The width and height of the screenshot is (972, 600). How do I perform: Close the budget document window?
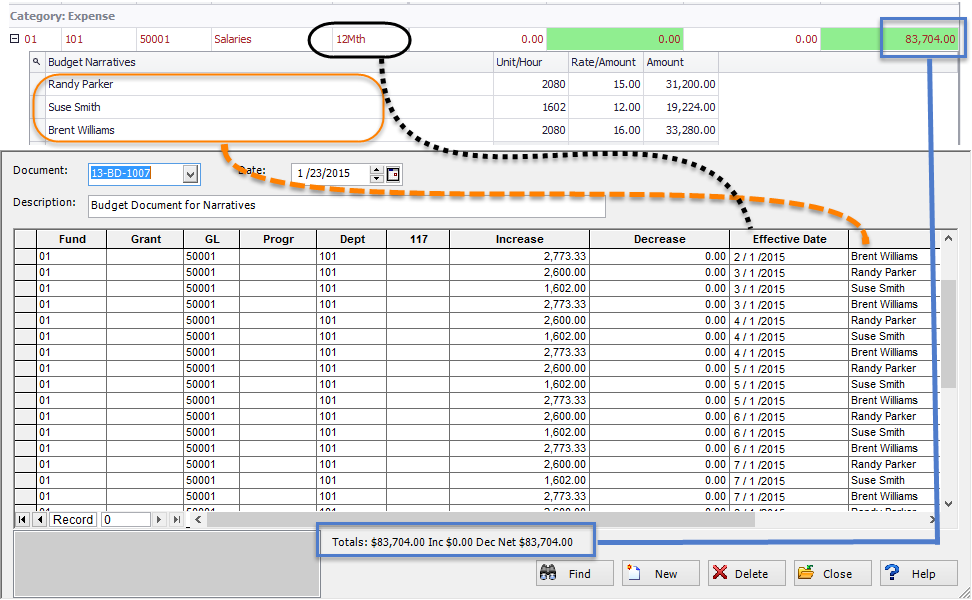point(826,574)
